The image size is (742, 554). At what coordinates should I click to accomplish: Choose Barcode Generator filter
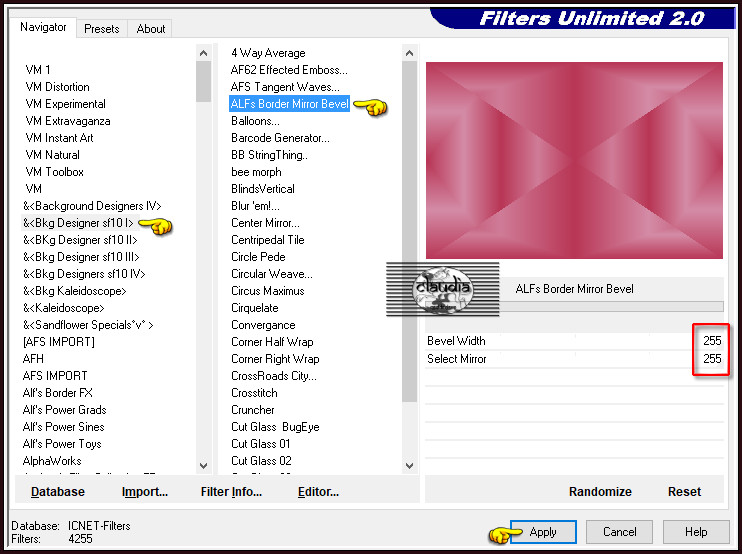(x=280, y=138)
